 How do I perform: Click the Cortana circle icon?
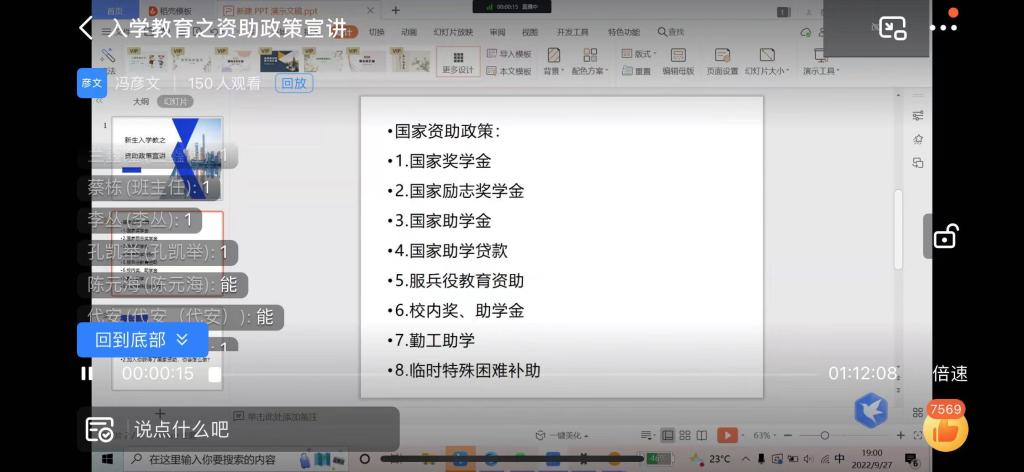point(365,459)
